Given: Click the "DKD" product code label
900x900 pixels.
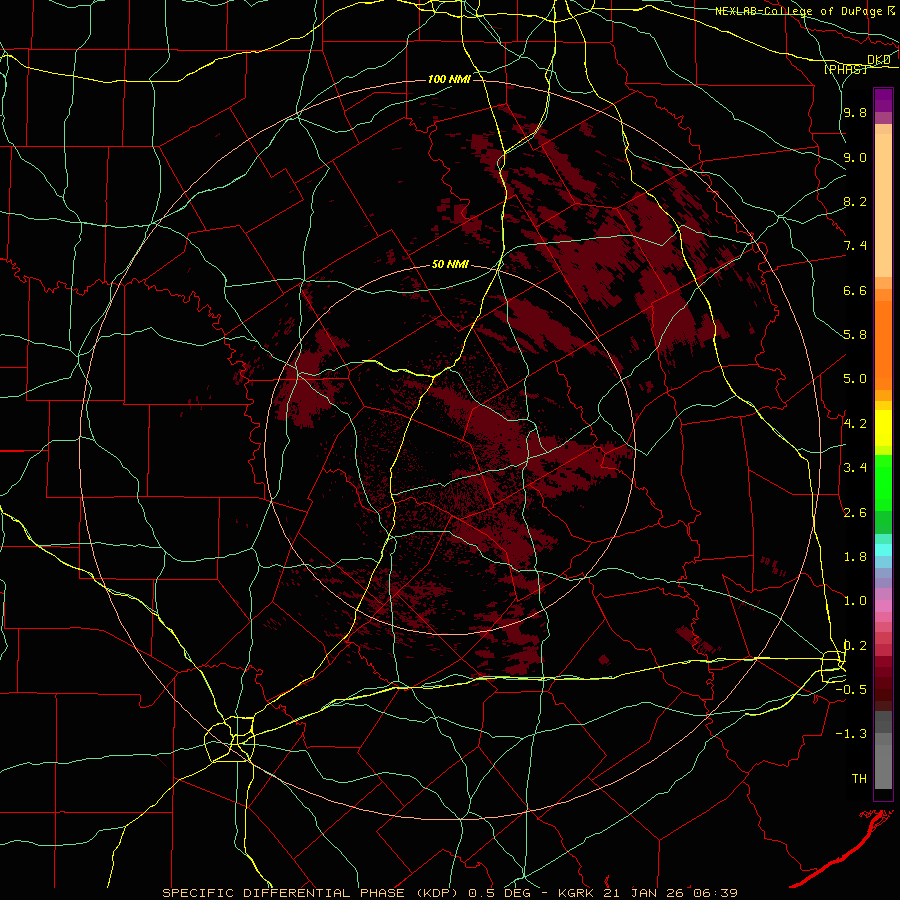Looking at the screenshot, I should click(x=879, y=60).
